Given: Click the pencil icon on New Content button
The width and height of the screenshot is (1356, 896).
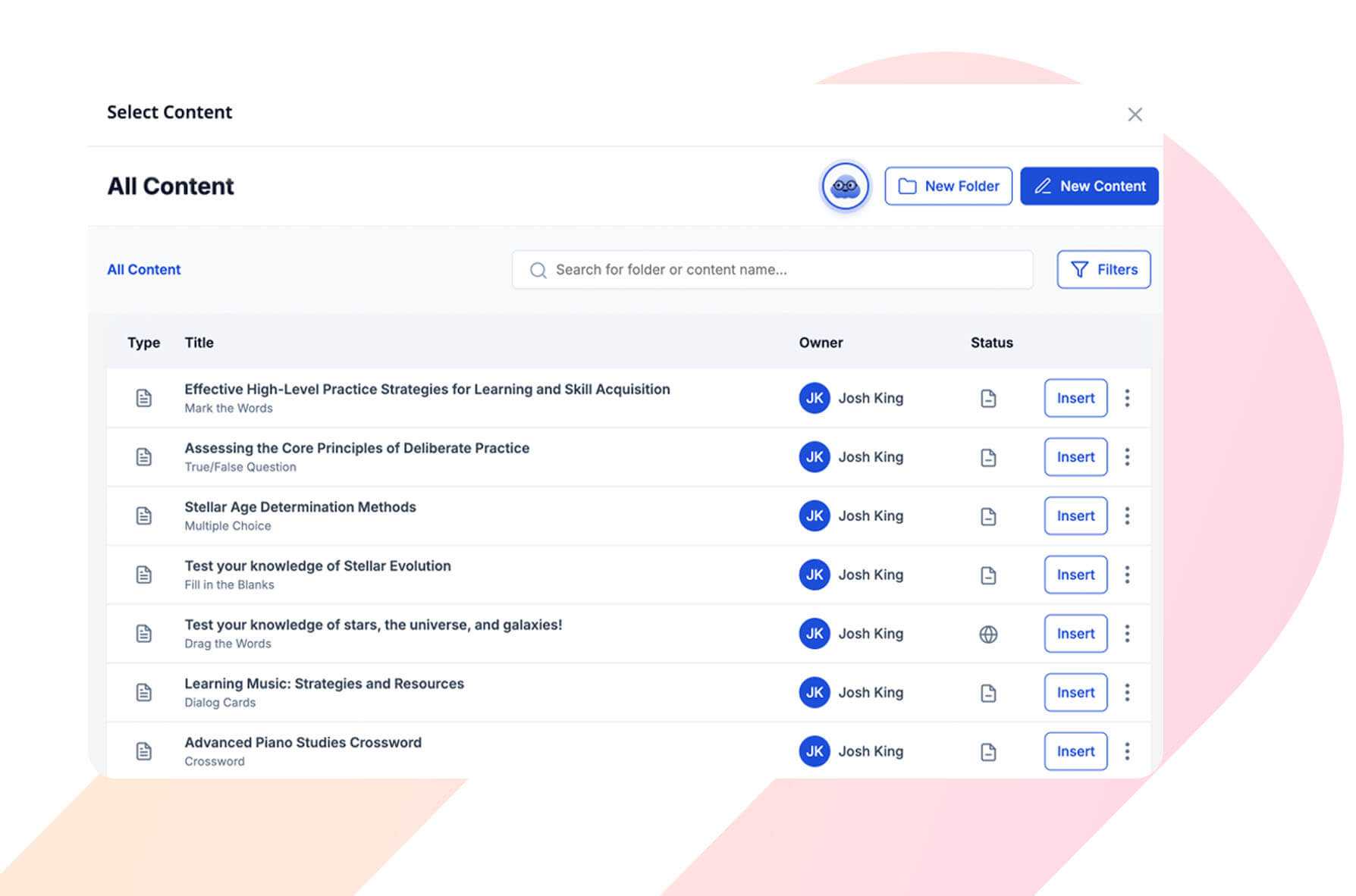Looking at the screenshot, I should tap(1044, 186).
